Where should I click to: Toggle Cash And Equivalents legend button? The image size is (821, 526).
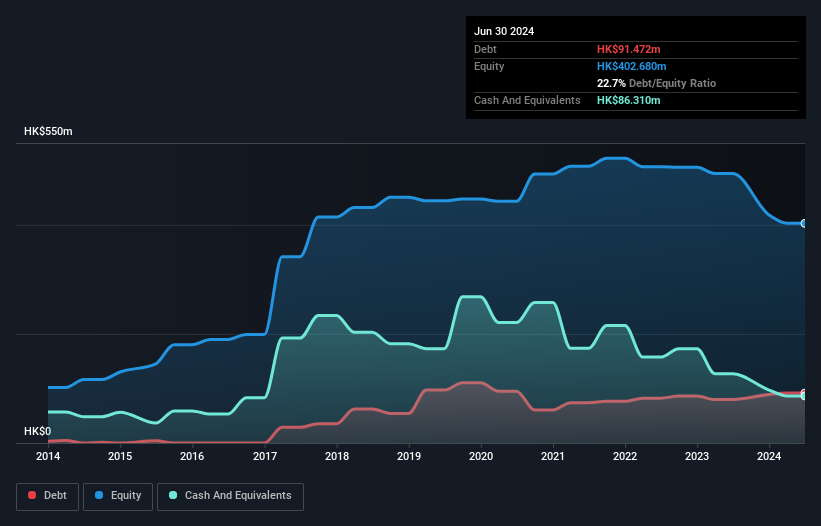pyautogui.click(x=230, y=496)
